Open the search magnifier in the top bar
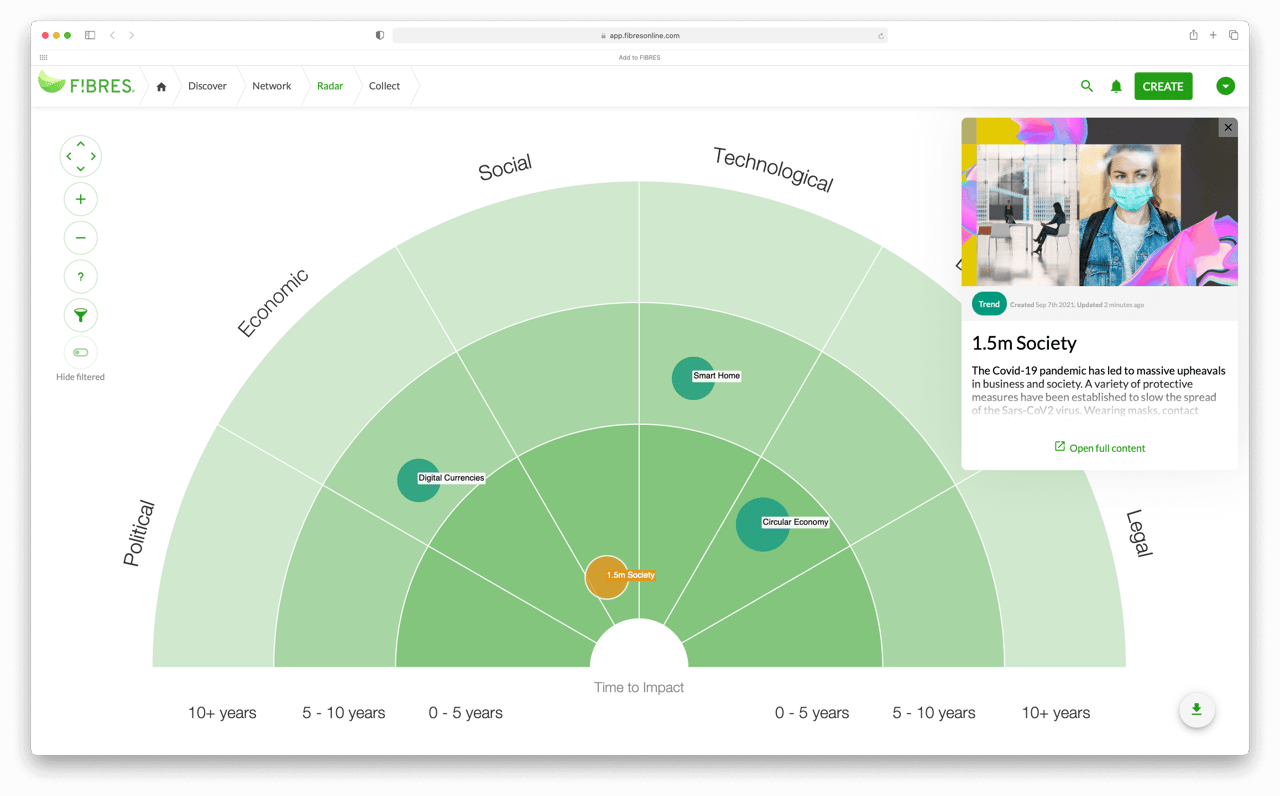Image resolution: width=1280 pixels, height=796 pixels. coord(1086,86)
